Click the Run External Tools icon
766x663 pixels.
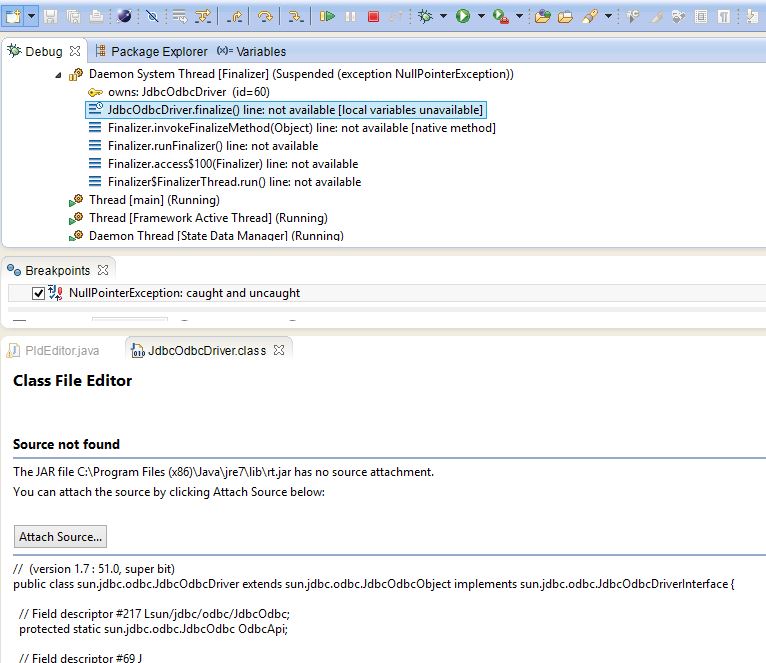[501, 17]
